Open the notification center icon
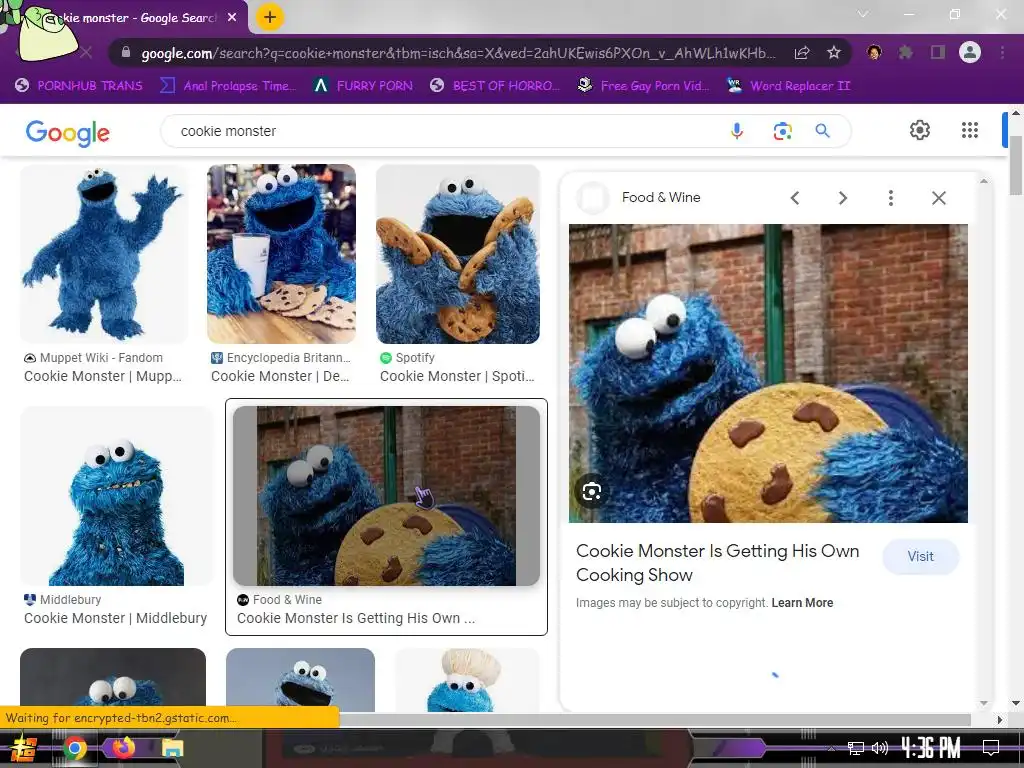 (x=991, y=748)
